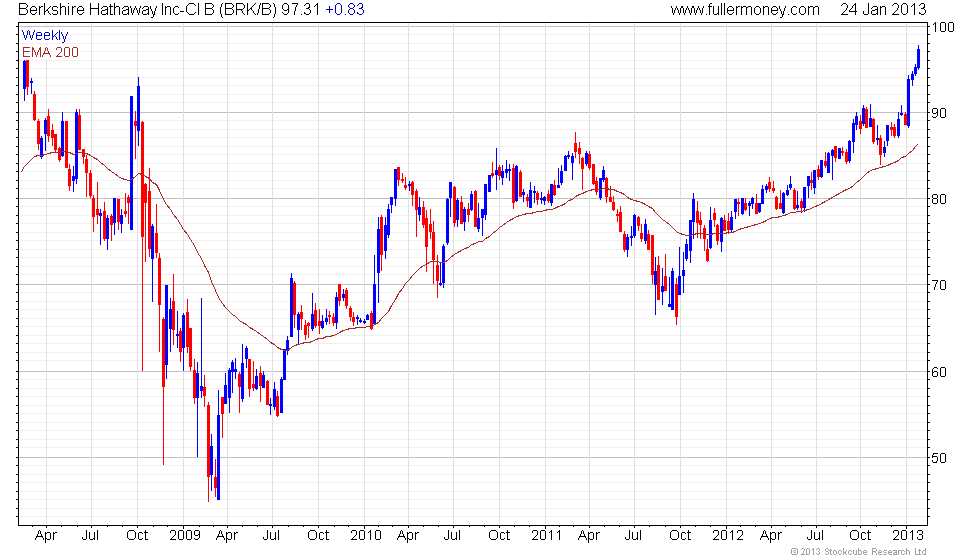
Task: Click the 70 price axis label
Action: point(939,286)
